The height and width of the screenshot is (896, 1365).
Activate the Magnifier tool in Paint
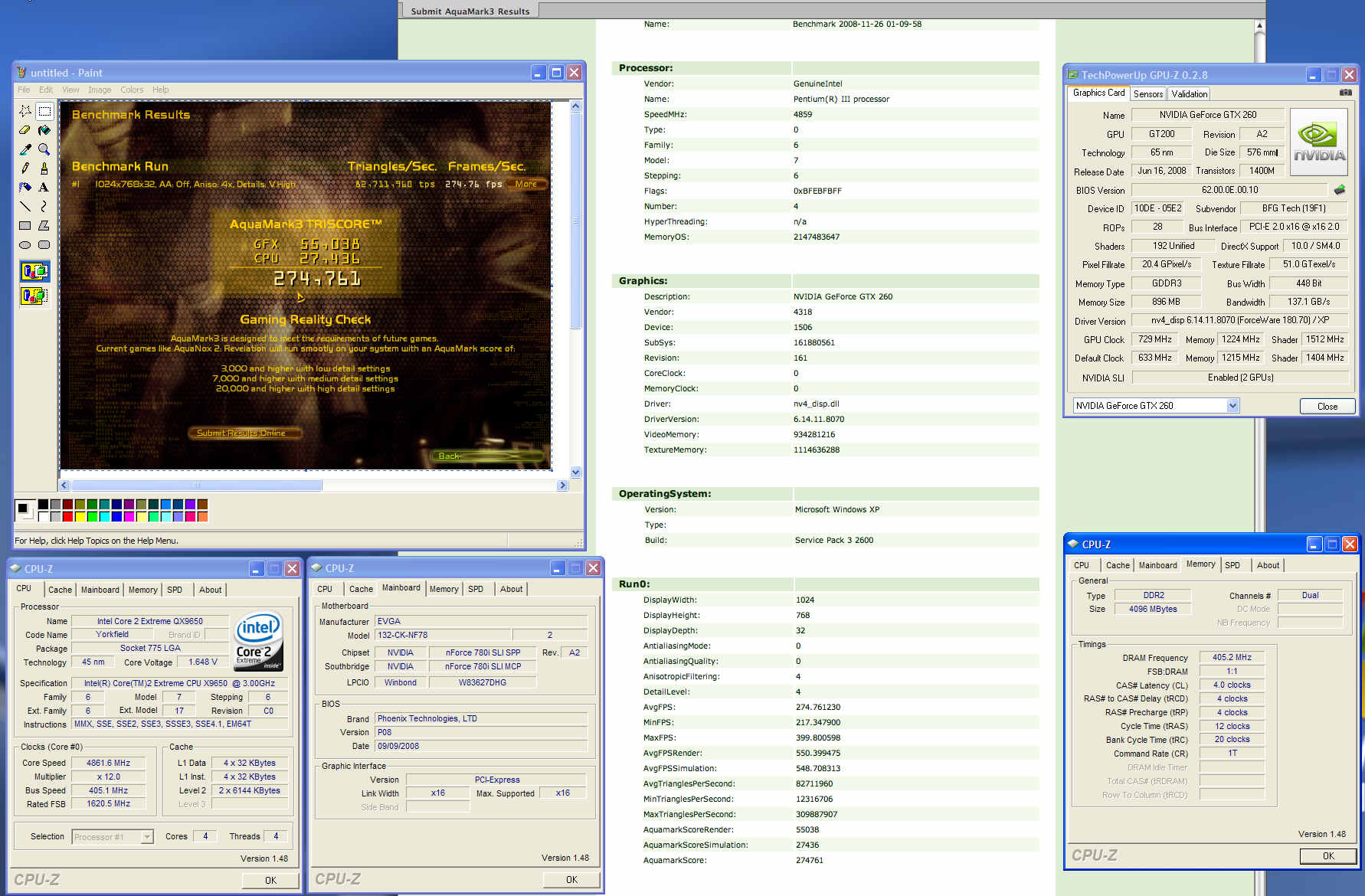44,149
